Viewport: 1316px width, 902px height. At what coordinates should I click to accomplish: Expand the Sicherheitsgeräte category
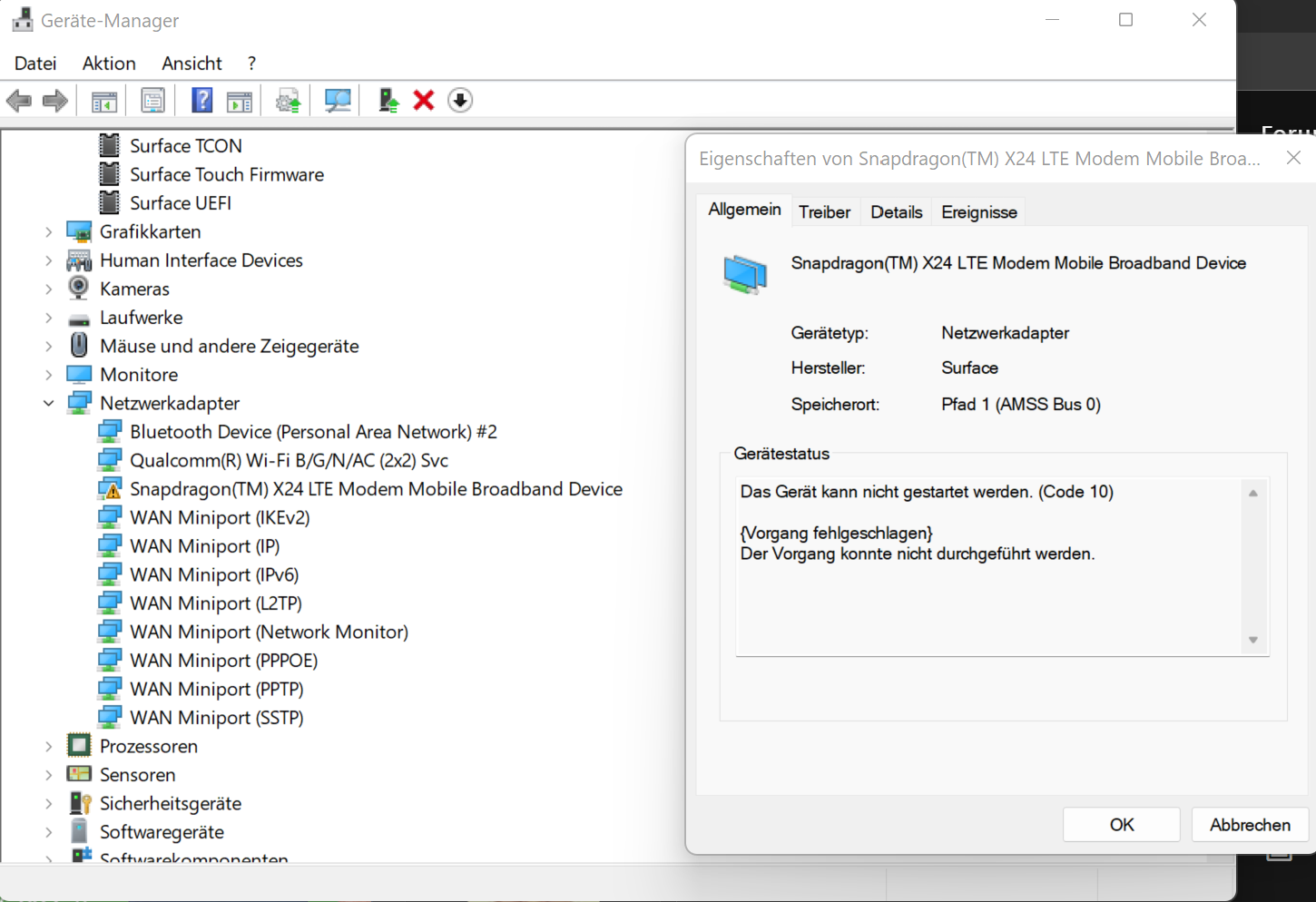pos(49,803)
